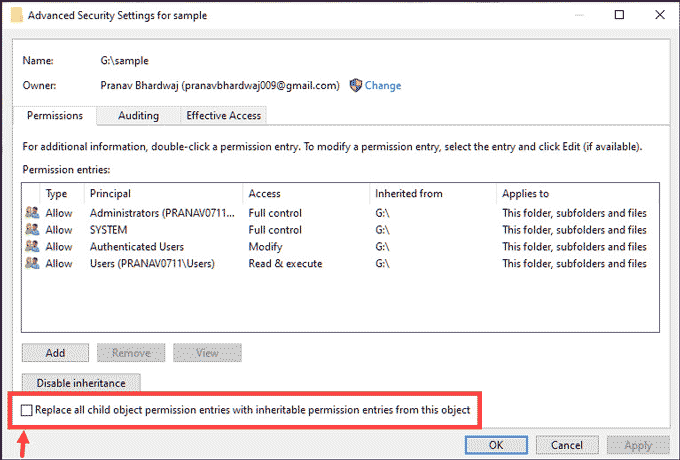Image resolution: width=680 pixels, height=460 pixels.
Task: Click Disable inheritance button
Action: [x=81, y=383]
